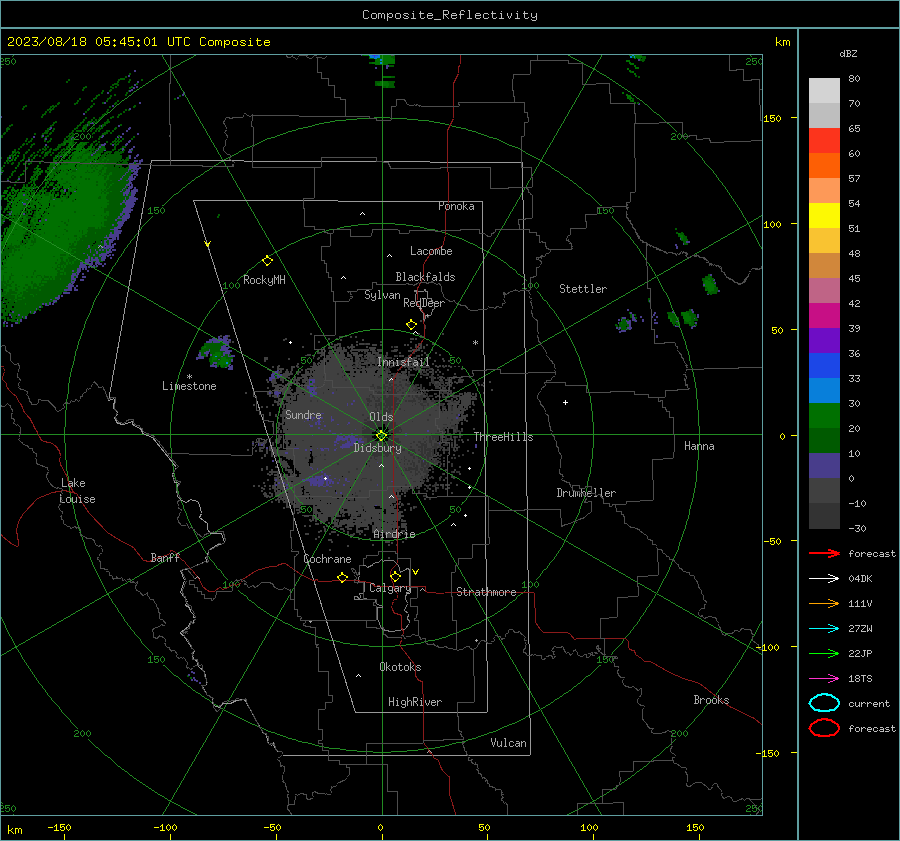Select the magenta 18TS arrow icon
The height and width of the screenshot is (841, 900).
point(824,679)
